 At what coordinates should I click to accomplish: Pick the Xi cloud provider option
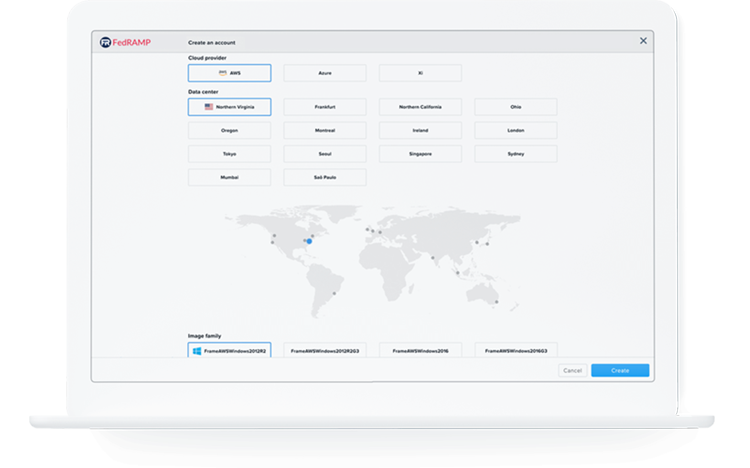420,73
